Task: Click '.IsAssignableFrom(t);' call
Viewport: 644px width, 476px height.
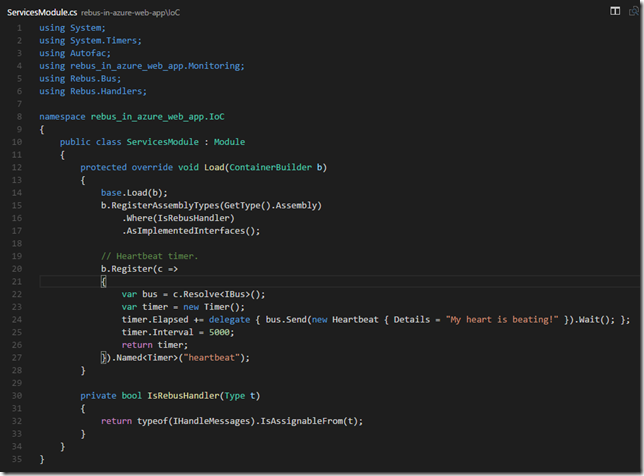Action: [309, 421]
